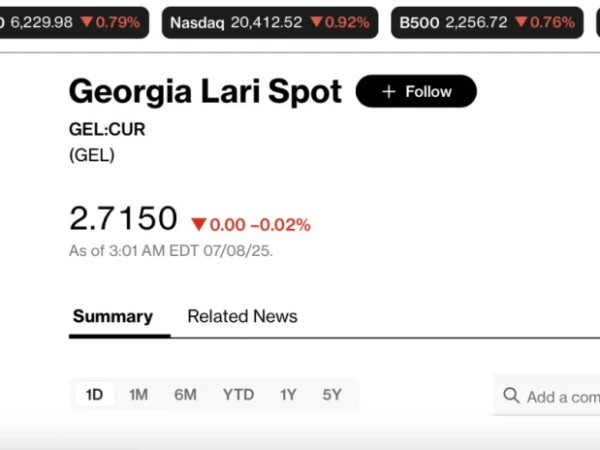Select the 1M chart range
Screen dimensions: 600x450
click(x=139, y=395)
